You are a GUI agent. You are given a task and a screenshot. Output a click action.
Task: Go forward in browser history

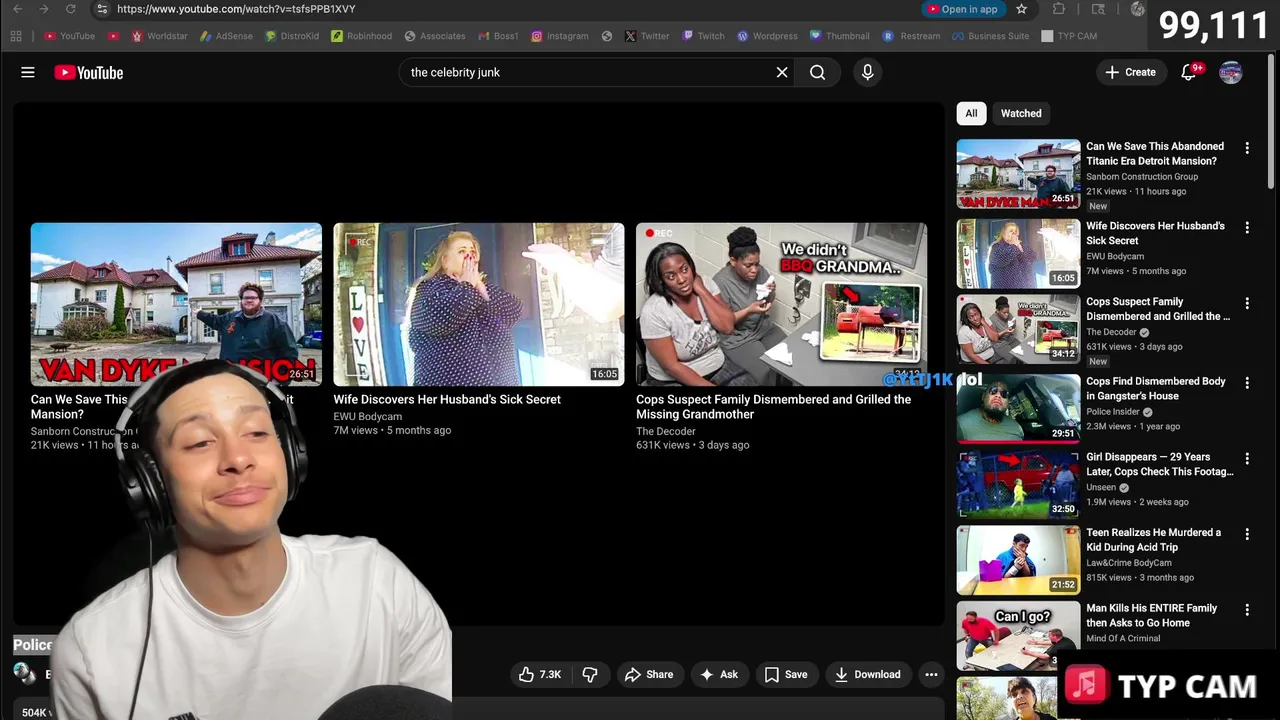pos(43,9)
